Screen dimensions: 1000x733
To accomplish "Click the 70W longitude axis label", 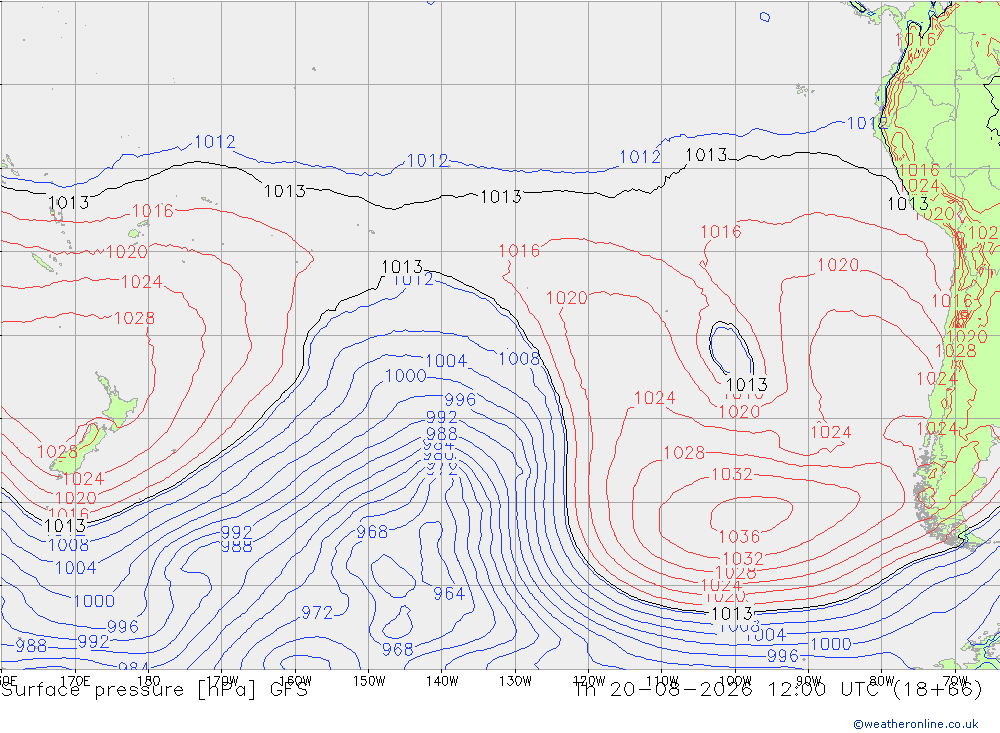I will [955, 681].
